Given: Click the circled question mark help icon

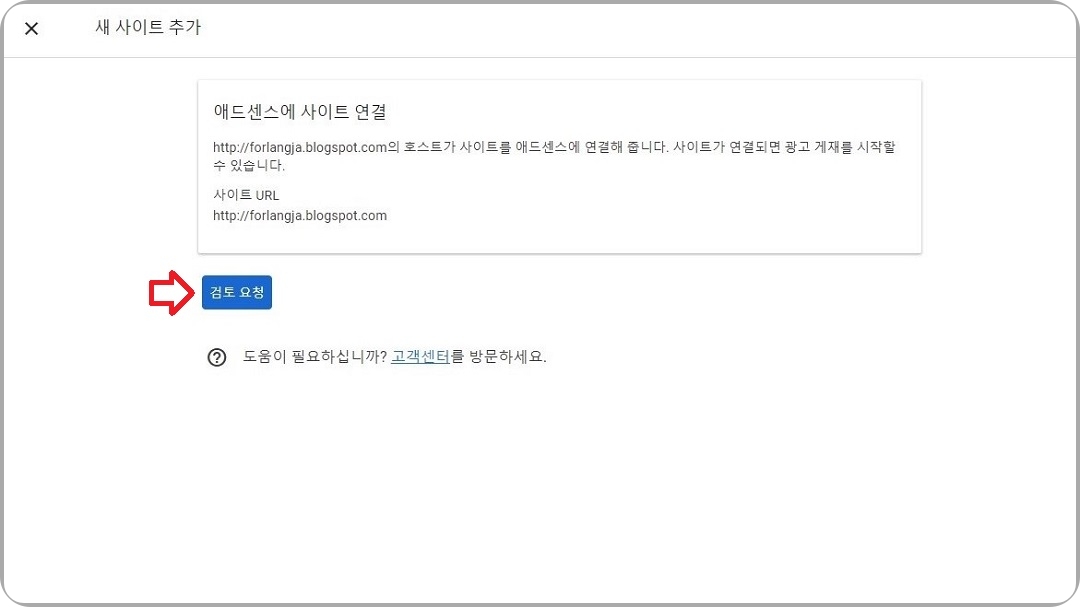Looking at the screenshot, I should point(217,356).
